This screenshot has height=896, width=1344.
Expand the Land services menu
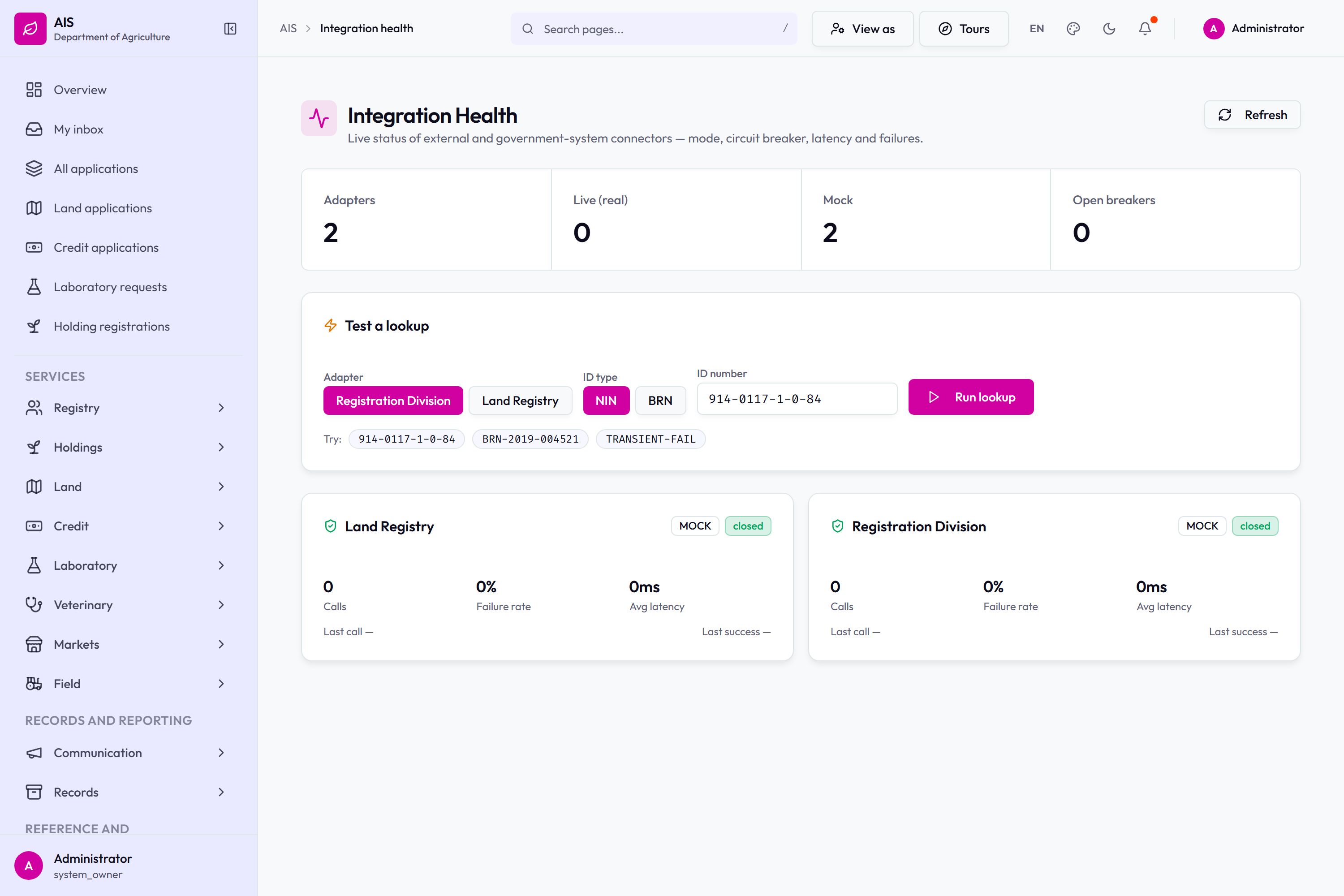tap(128, 487)
